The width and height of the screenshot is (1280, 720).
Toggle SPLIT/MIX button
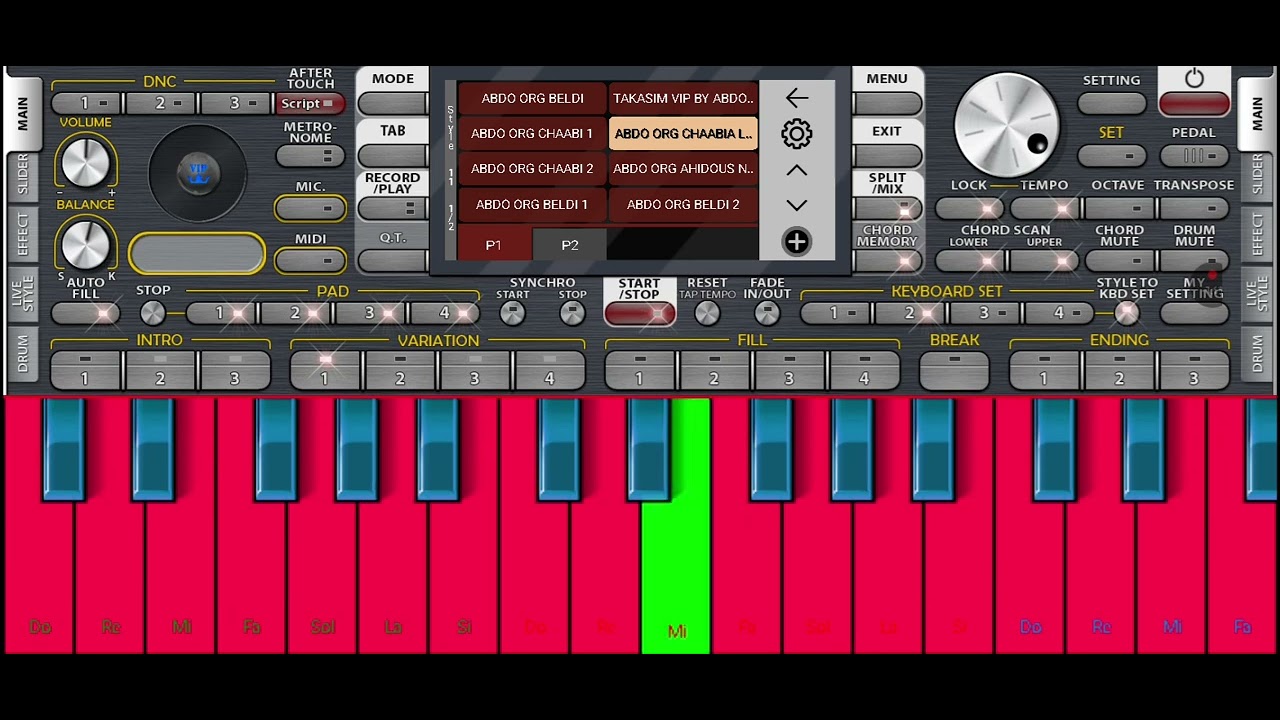click(887, 209)
